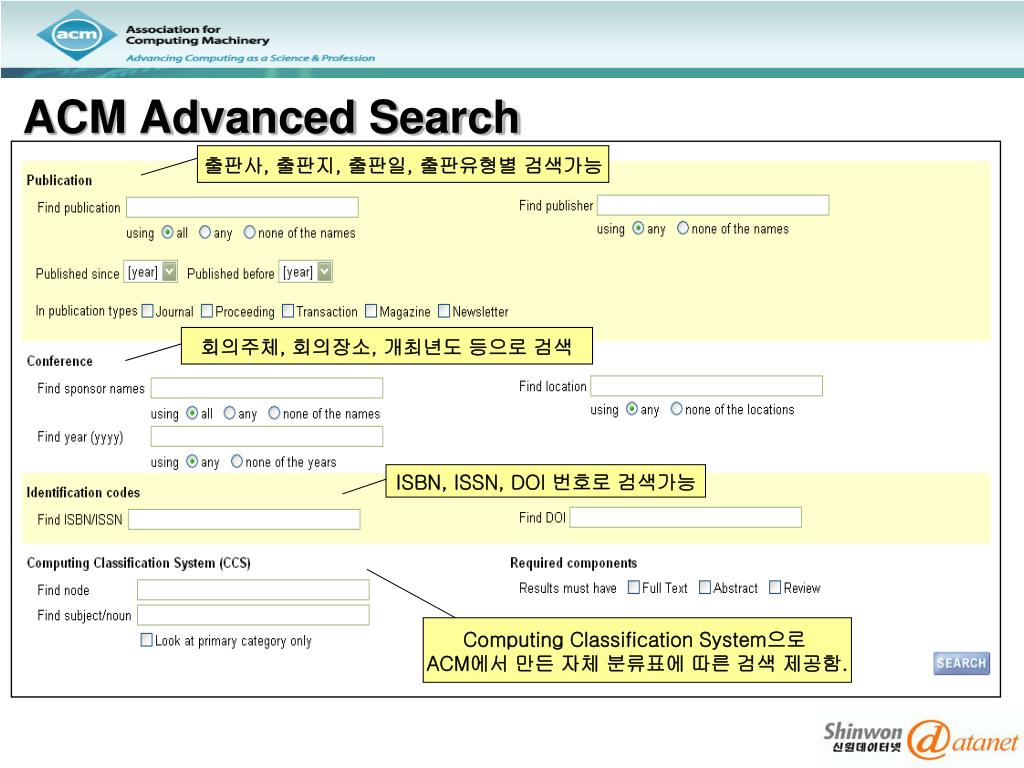1024x768 pixels.
Task: Open the Published since year dropdown
Action: pos(151,272)
